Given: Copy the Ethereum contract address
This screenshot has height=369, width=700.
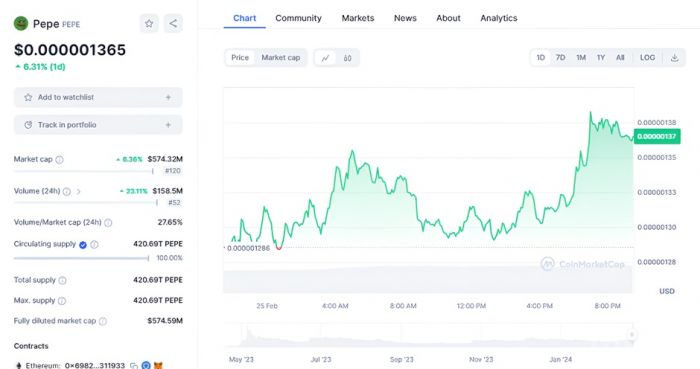Looking at the screenshot, I should 133,365.
